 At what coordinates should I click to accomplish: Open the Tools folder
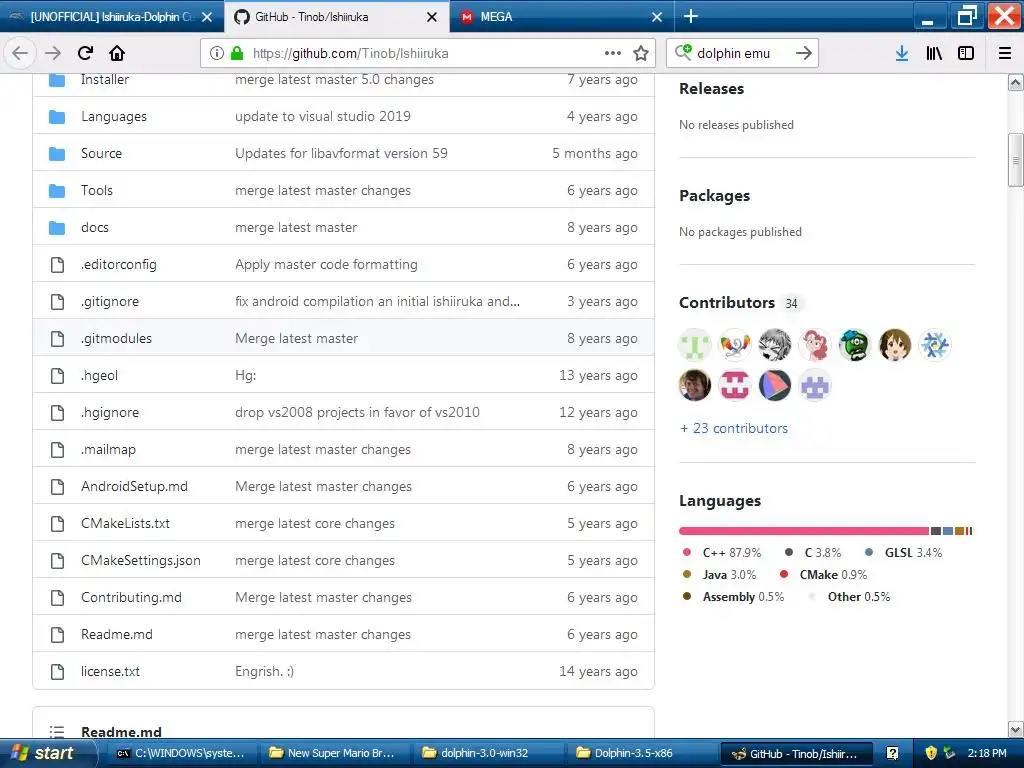click(97, 190)
